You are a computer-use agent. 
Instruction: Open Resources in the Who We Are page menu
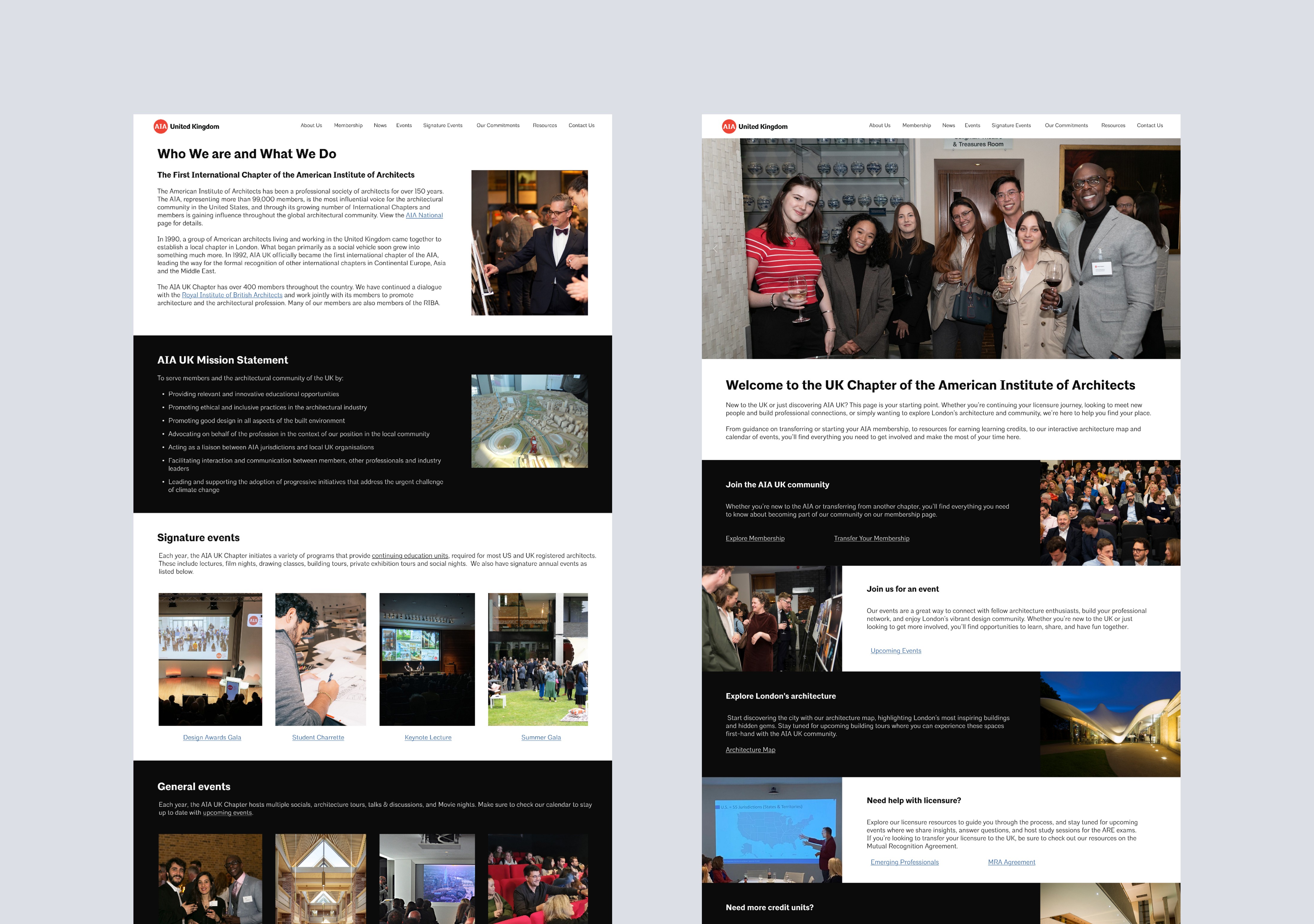545,125
